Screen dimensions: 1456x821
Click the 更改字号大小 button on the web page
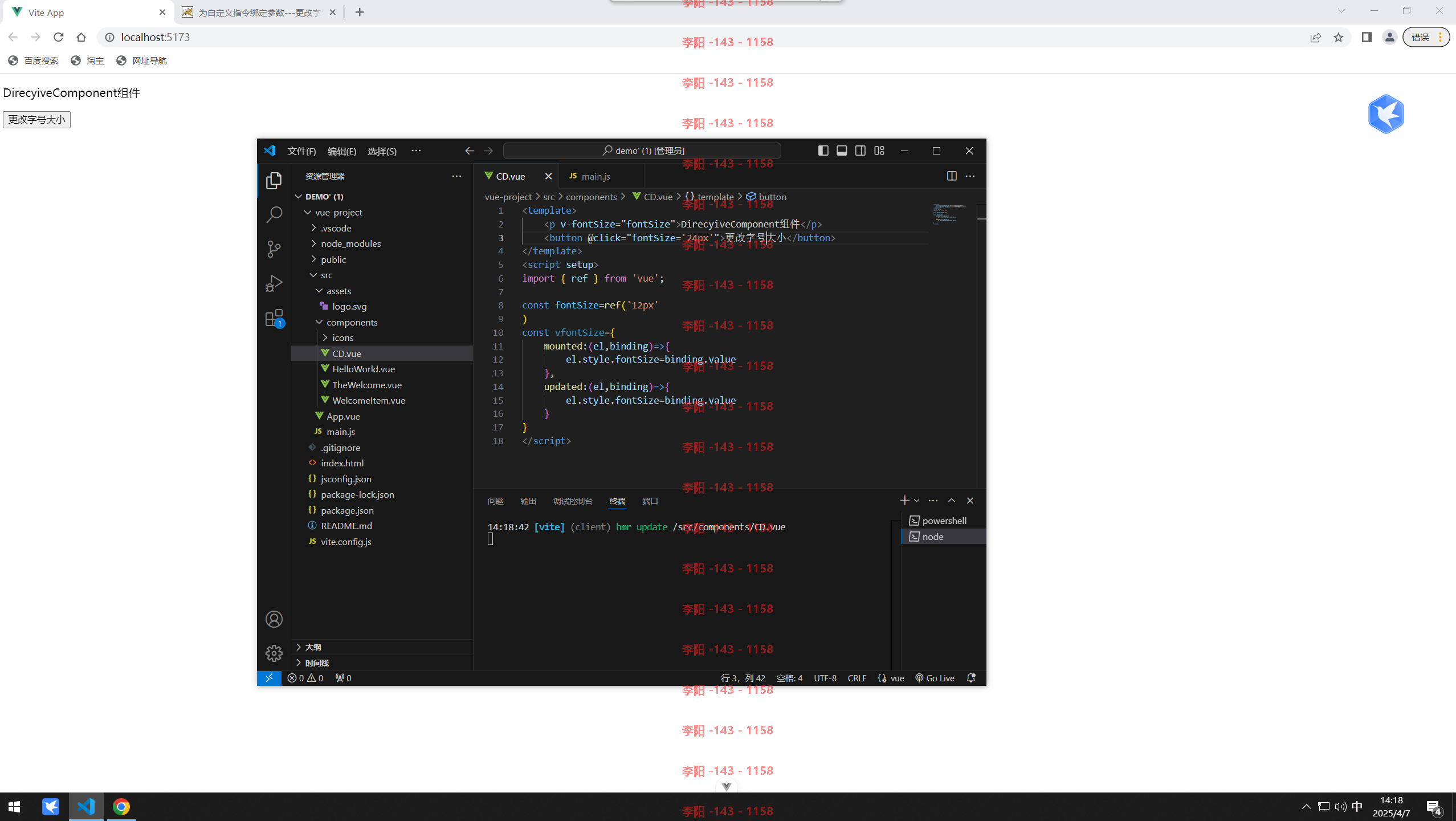(36, 120)
